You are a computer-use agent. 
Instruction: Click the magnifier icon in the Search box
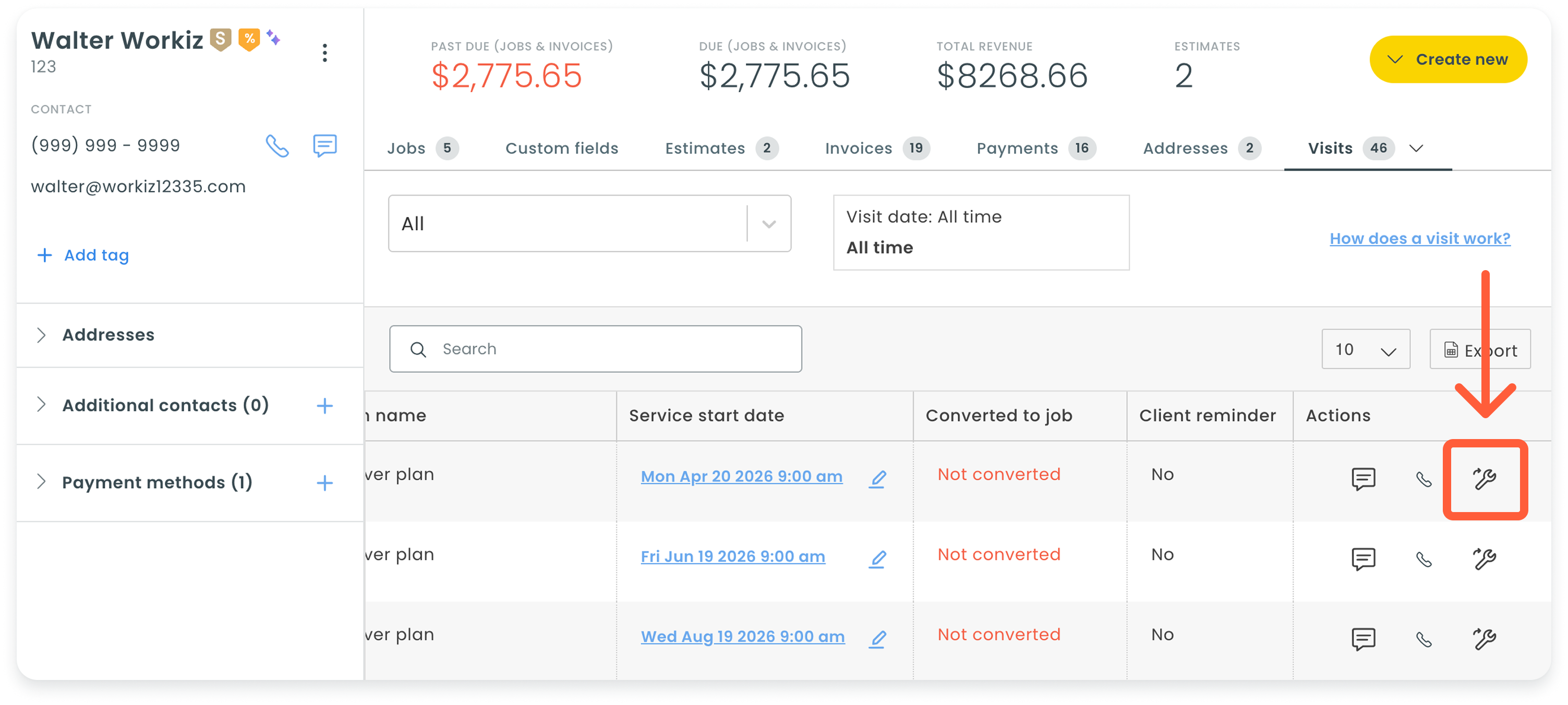pyautogui.click(x=418, y=349)
